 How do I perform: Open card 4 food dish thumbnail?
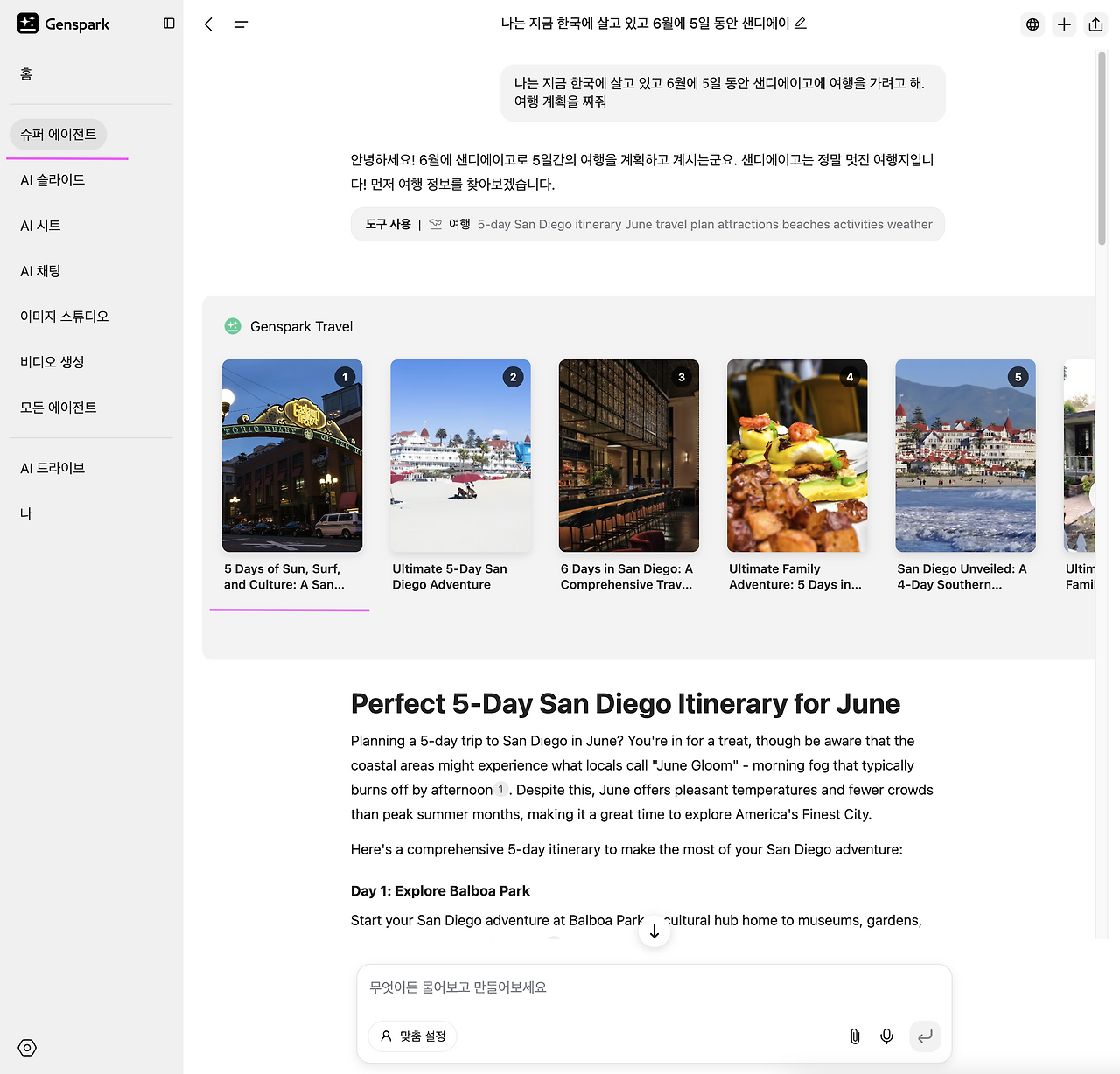click(797, 456)
